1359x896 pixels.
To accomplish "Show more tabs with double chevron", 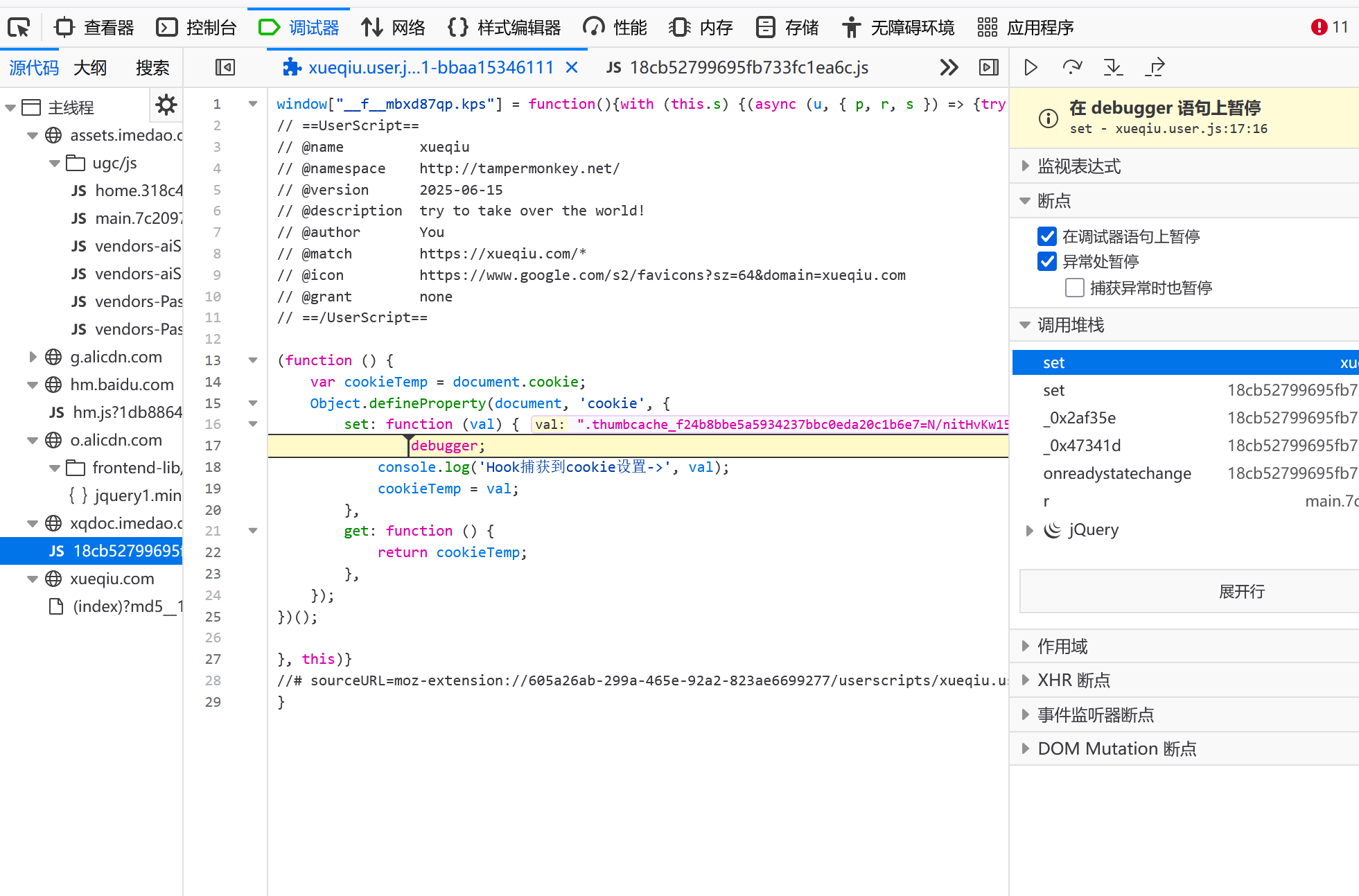I will pyautogui.click(x=949, y=67).
